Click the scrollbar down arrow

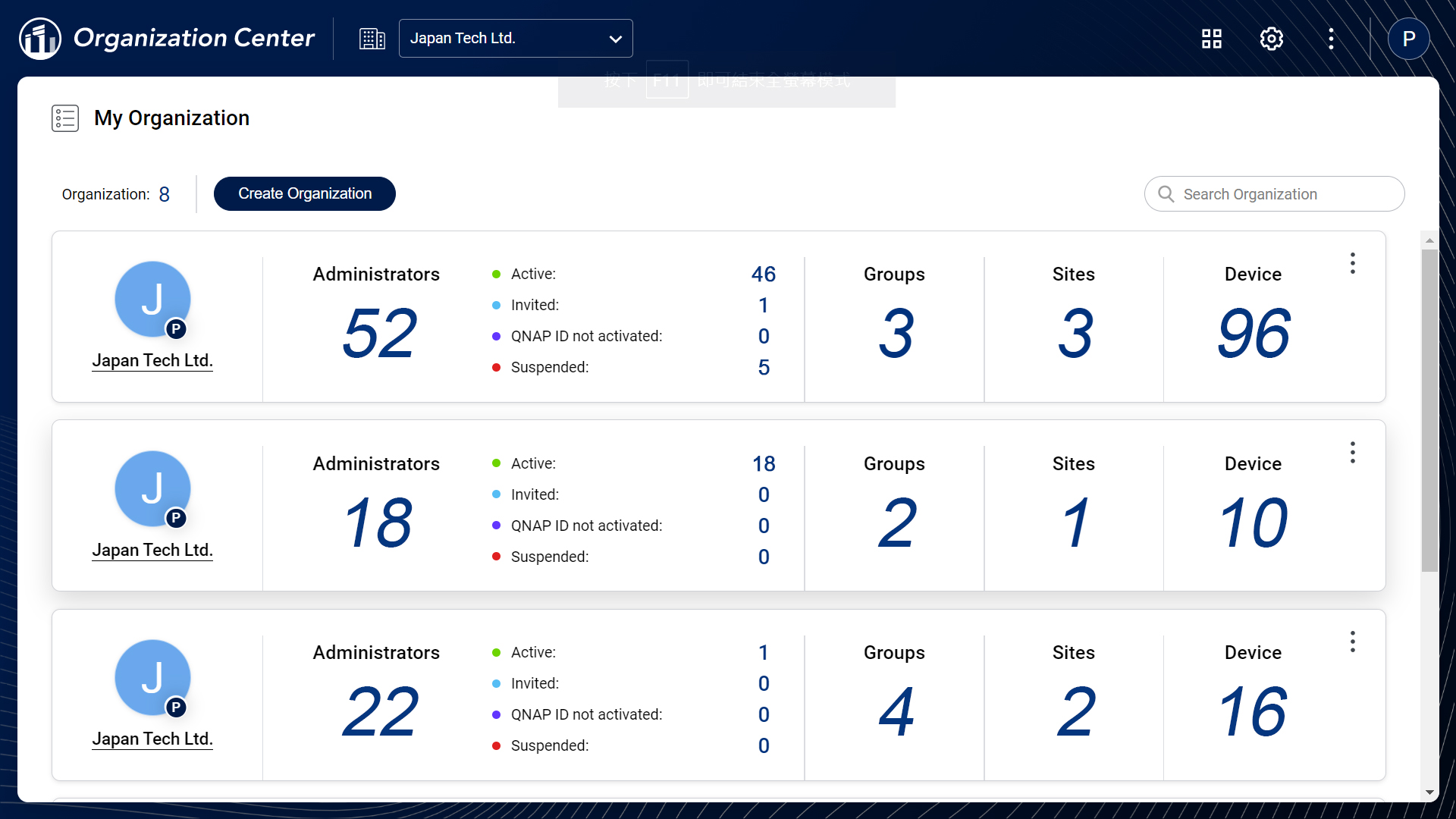(x=1429, y=792)
